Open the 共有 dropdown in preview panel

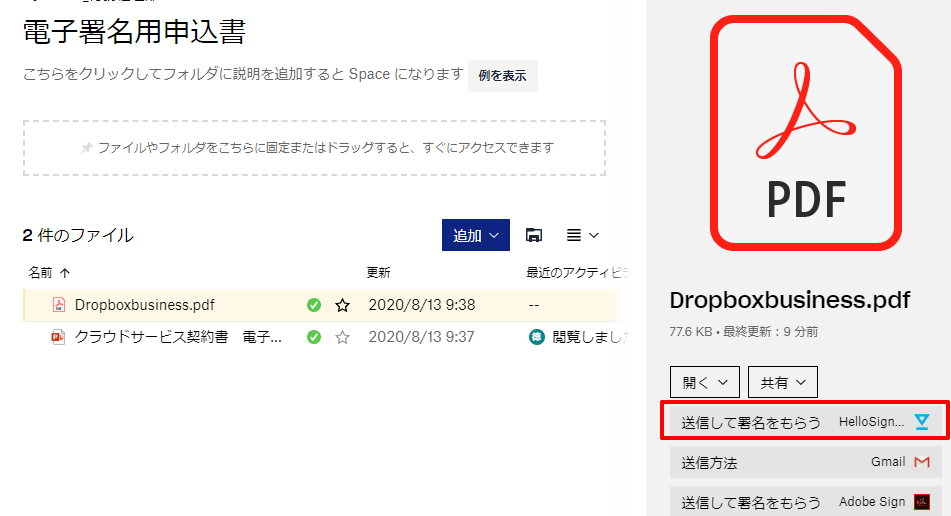[782, 382]
